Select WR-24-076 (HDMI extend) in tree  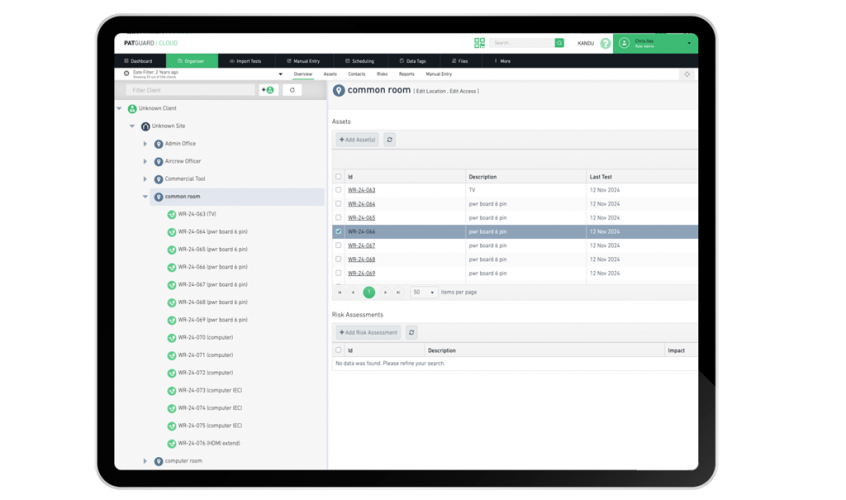pos(209,443)
